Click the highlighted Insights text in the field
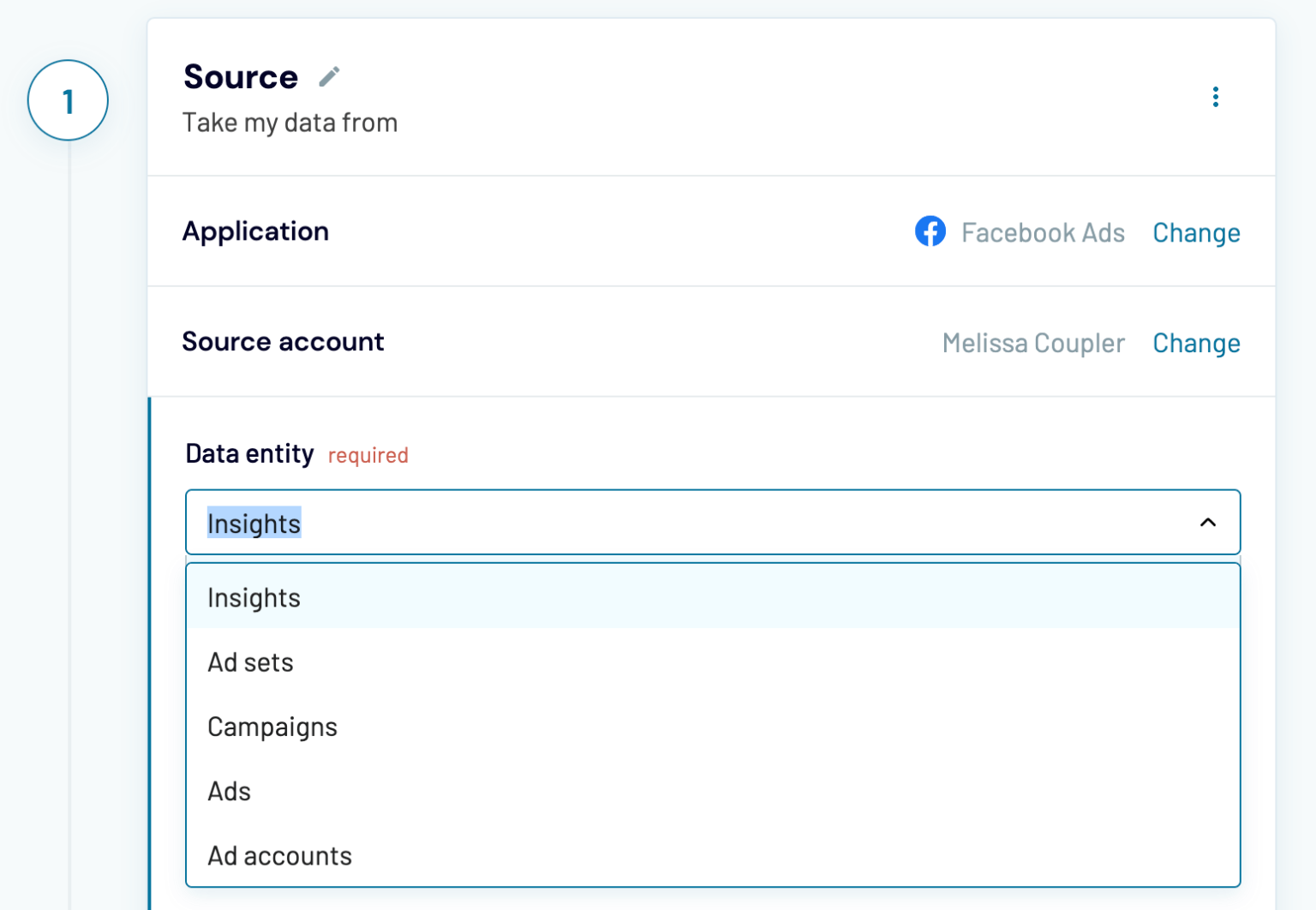Viewport: 1316px width, 910px height. tap(254, 523)
